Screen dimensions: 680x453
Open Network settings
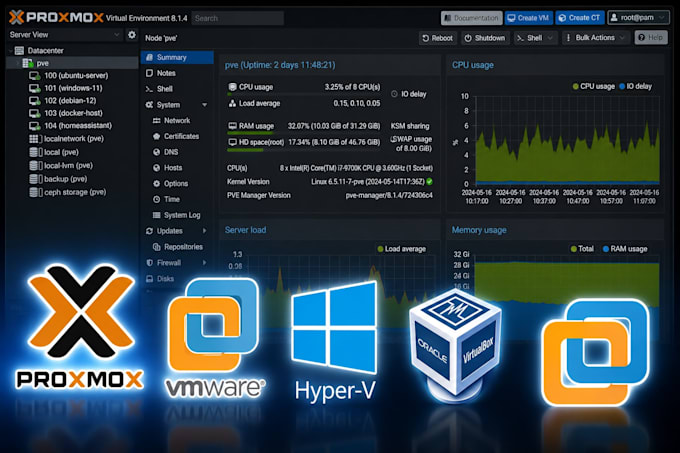click(171, 121)
